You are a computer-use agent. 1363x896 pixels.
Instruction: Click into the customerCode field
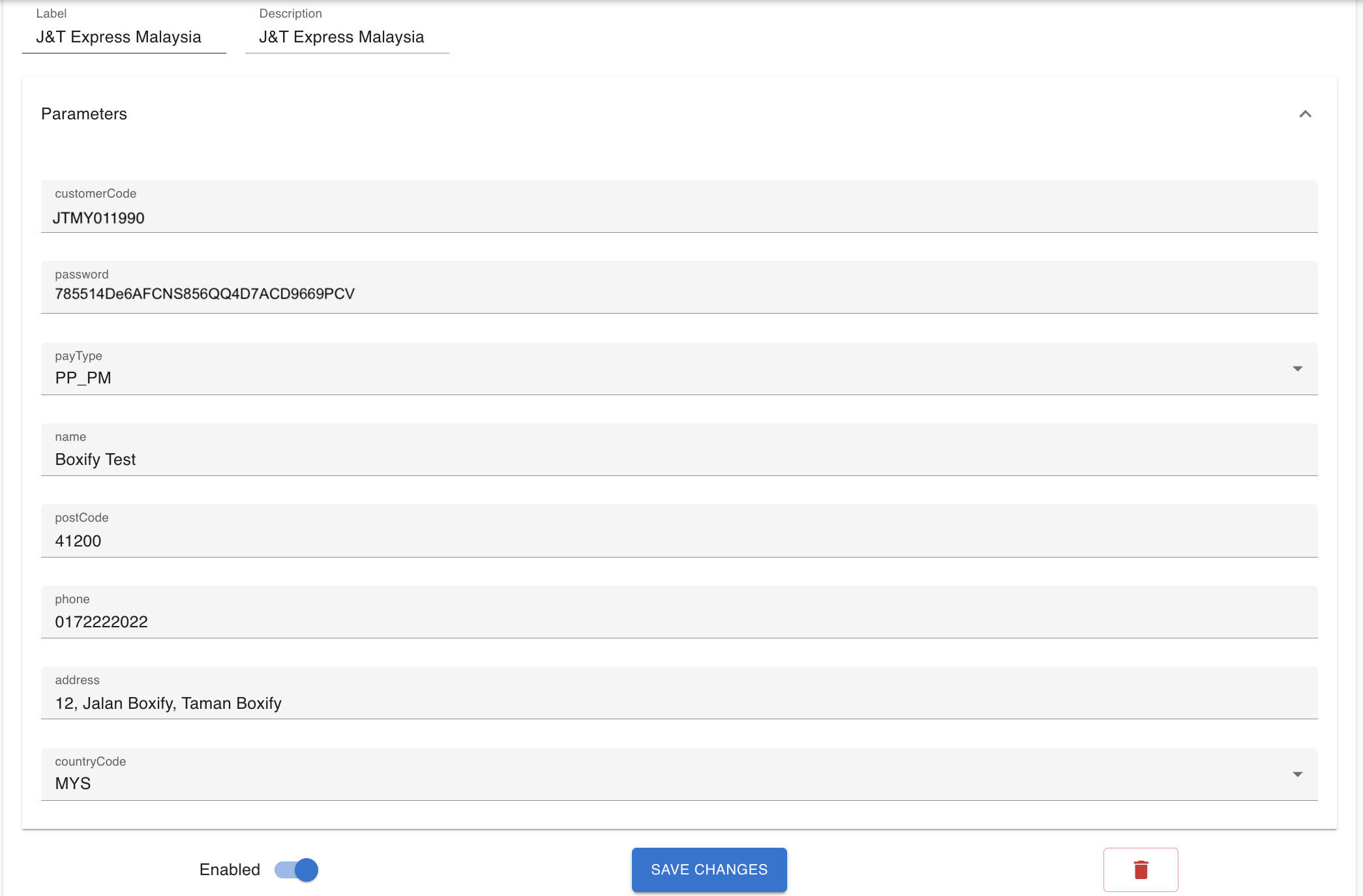point(678,218)
